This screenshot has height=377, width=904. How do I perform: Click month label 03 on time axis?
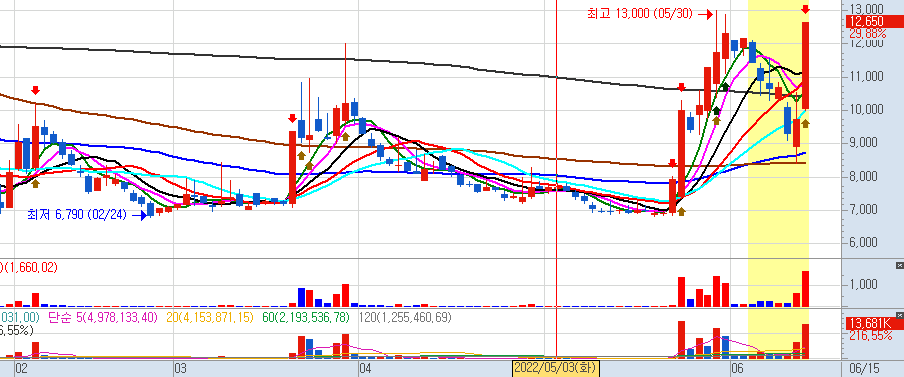[x=180, y=368]
